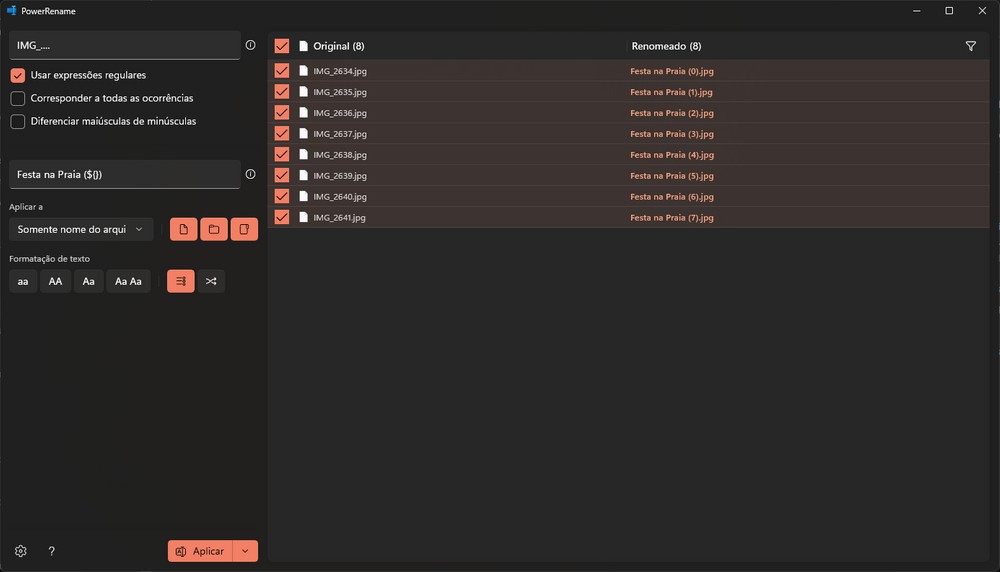Toggle the include subfolders icon button

tap(244, 230)
